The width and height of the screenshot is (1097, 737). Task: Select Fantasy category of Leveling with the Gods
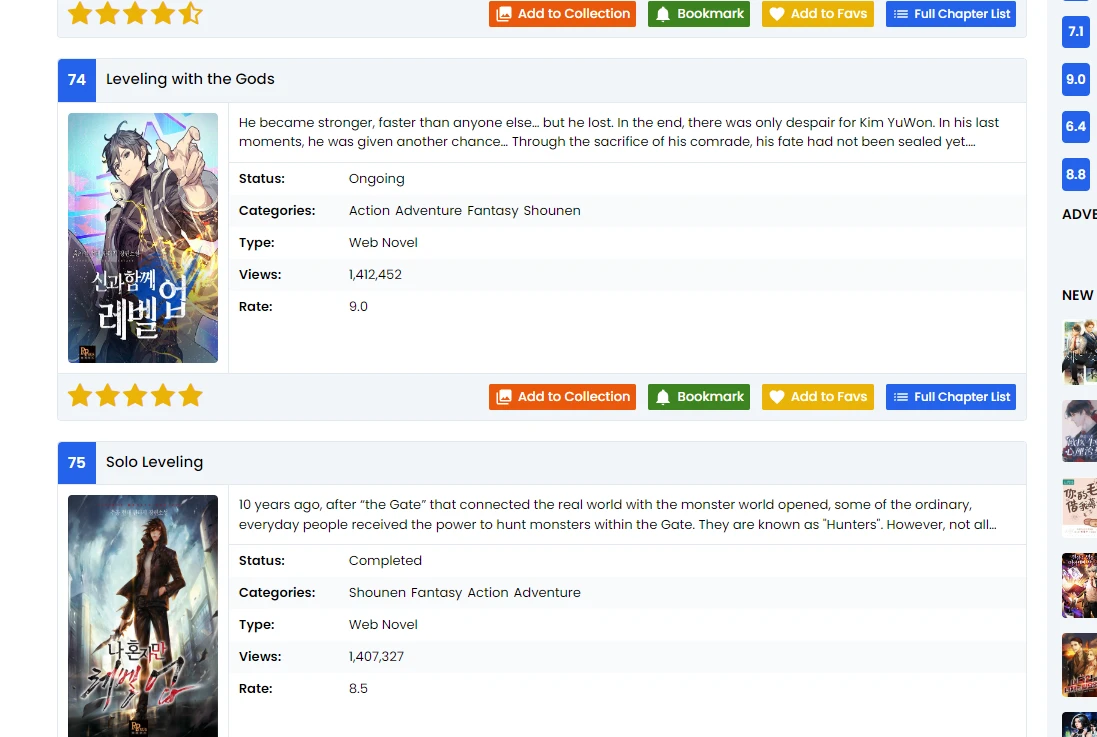point(493,211)
